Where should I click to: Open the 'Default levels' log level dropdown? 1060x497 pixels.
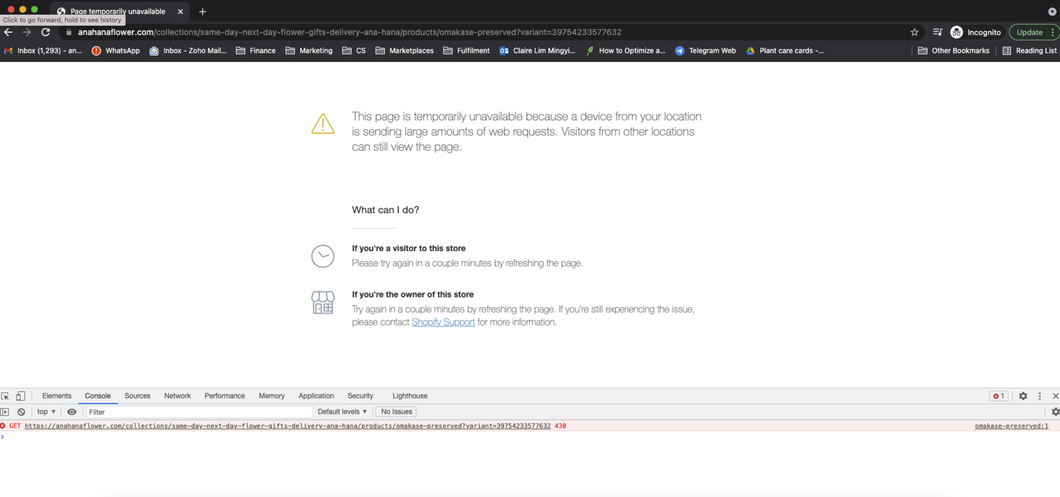(x=342, y=412)
